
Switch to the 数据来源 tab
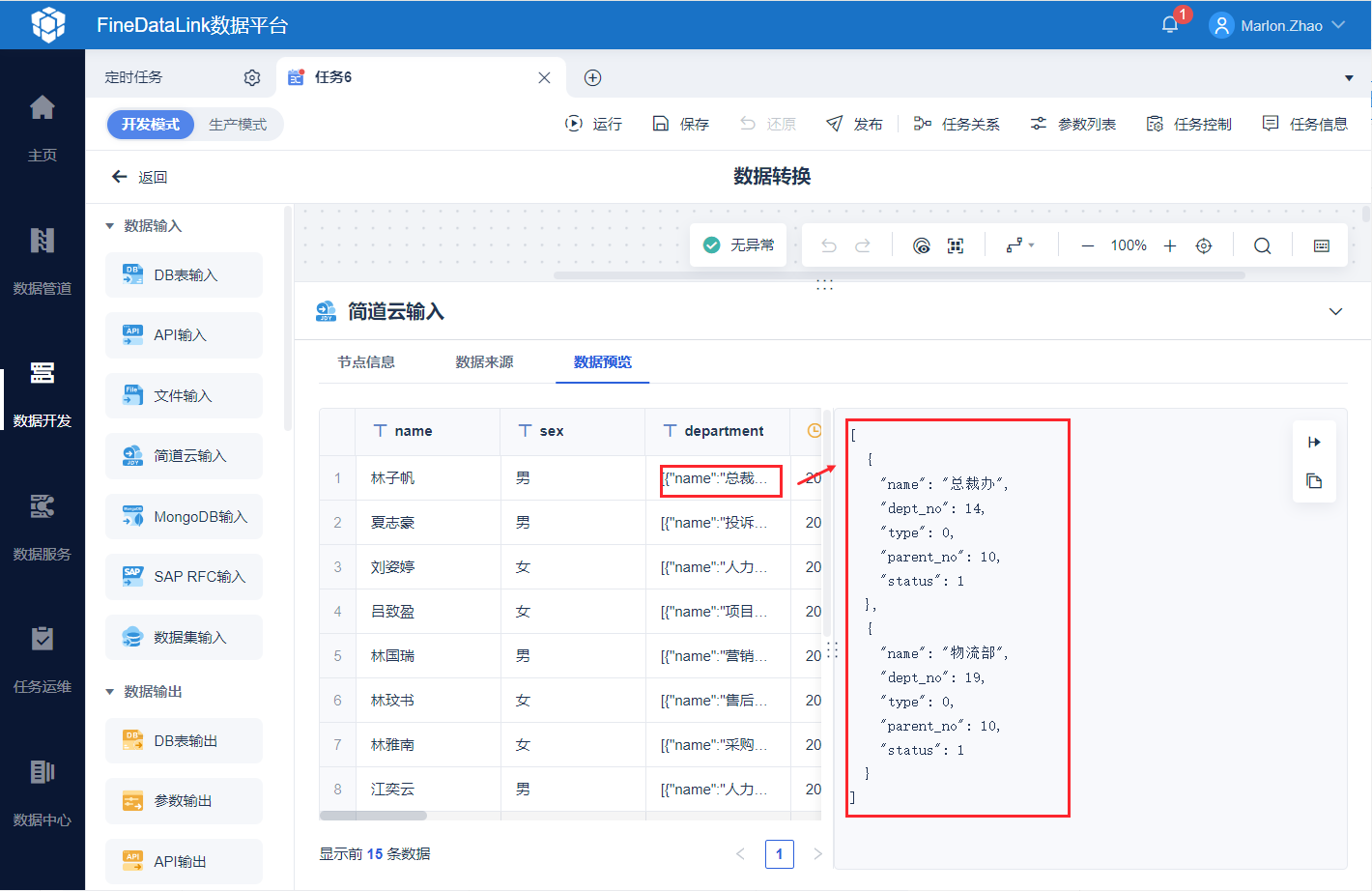484,362
